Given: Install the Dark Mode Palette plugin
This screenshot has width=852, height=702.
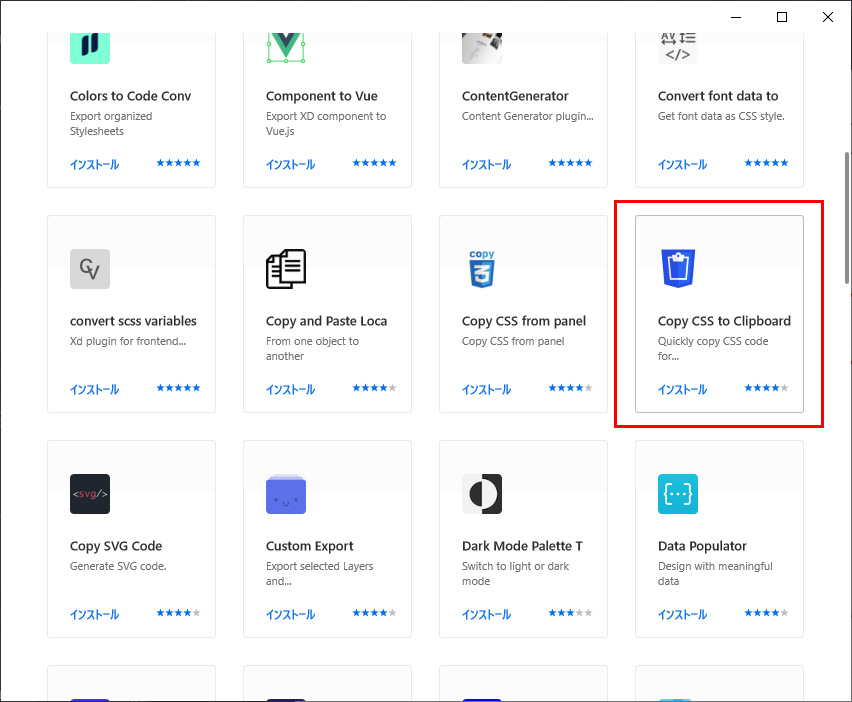Looking at the screenshot, I should [x=486, y=615].
